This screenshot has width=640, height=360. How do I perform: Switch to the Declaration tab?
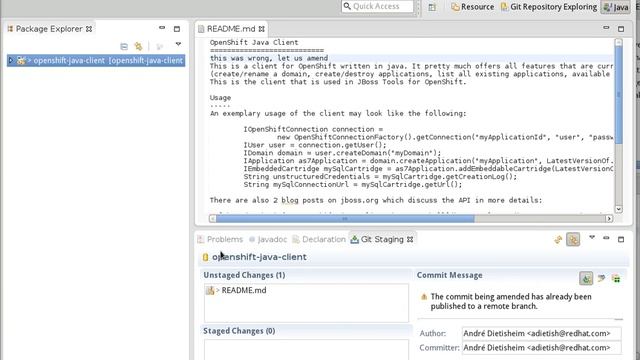point(319,240)
